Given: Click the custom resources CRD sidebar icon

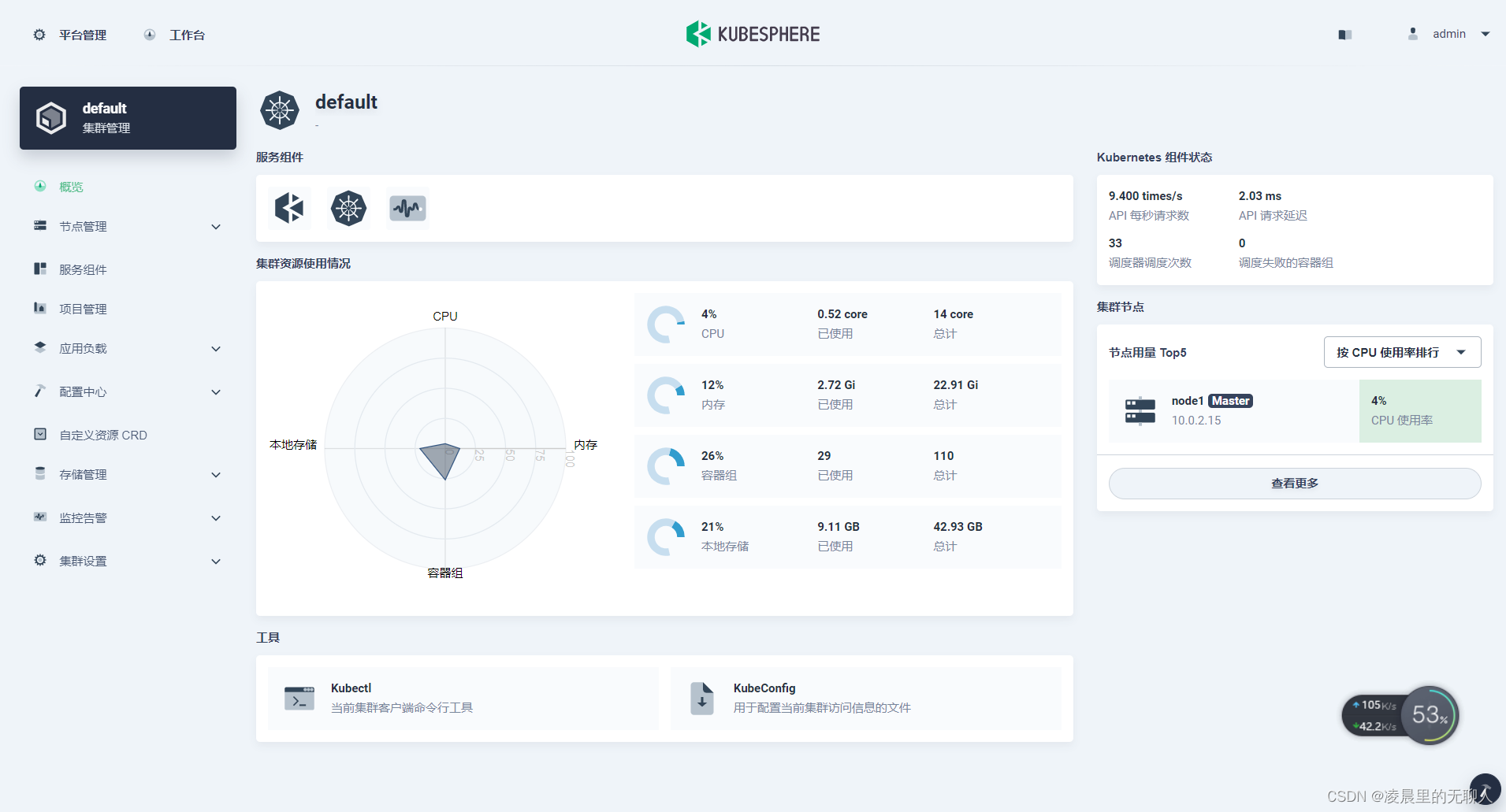Looking at the screenshot, I should coord(40,434).
